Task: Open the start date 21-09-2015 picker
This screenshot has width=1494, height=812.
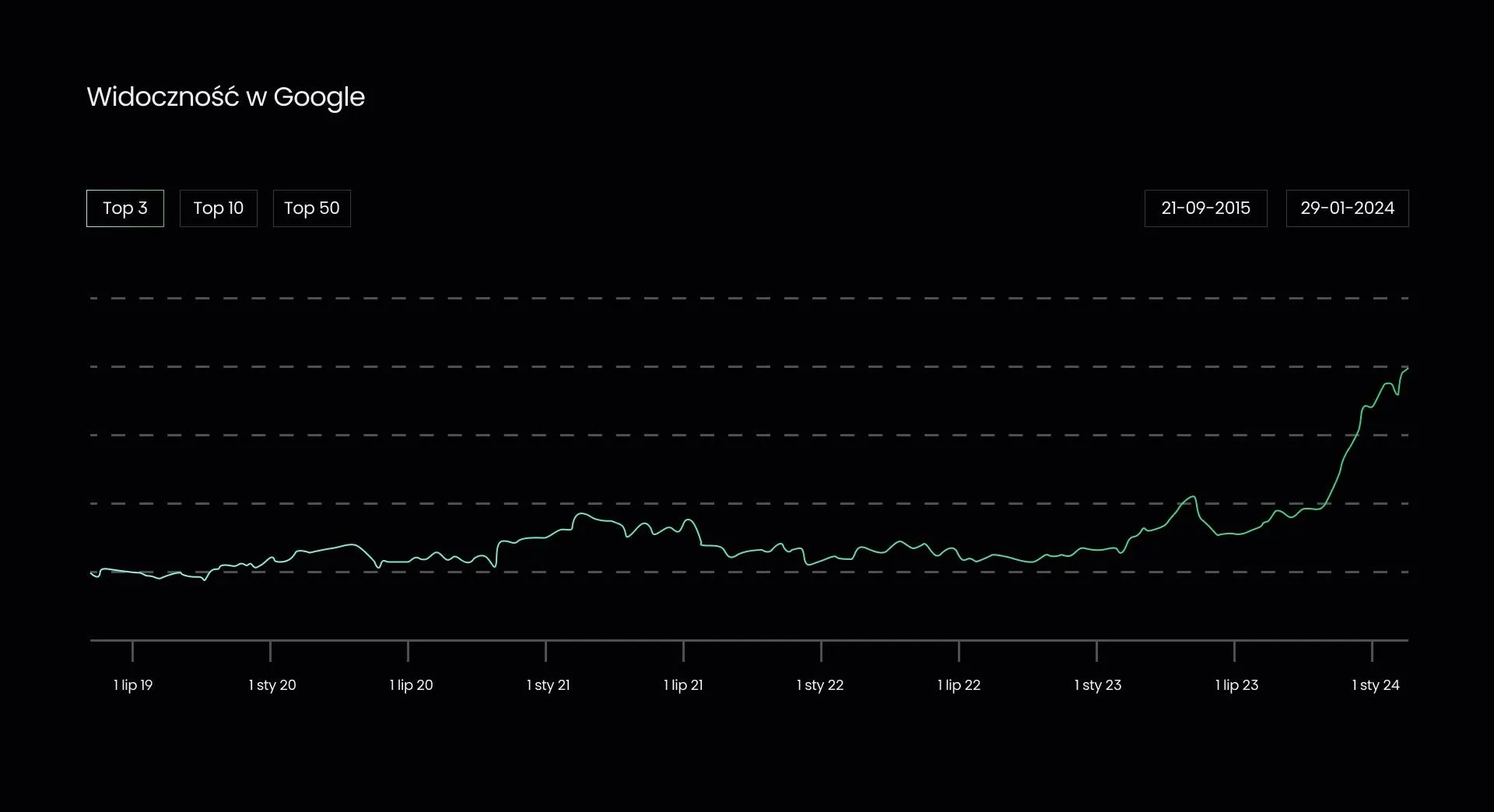Action: click(x=1205, y=208)
